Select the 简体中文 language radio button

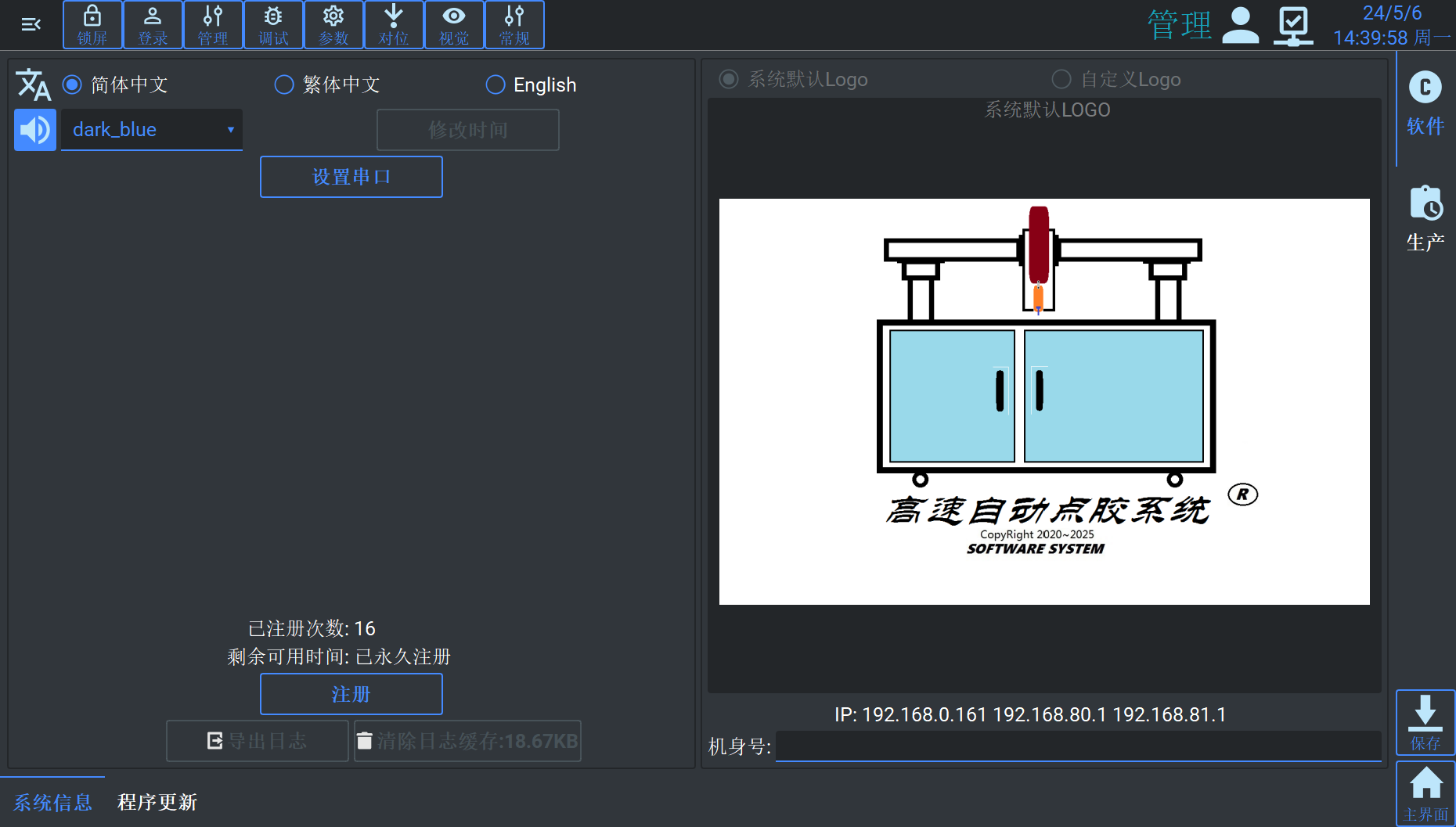click(73, 84)
